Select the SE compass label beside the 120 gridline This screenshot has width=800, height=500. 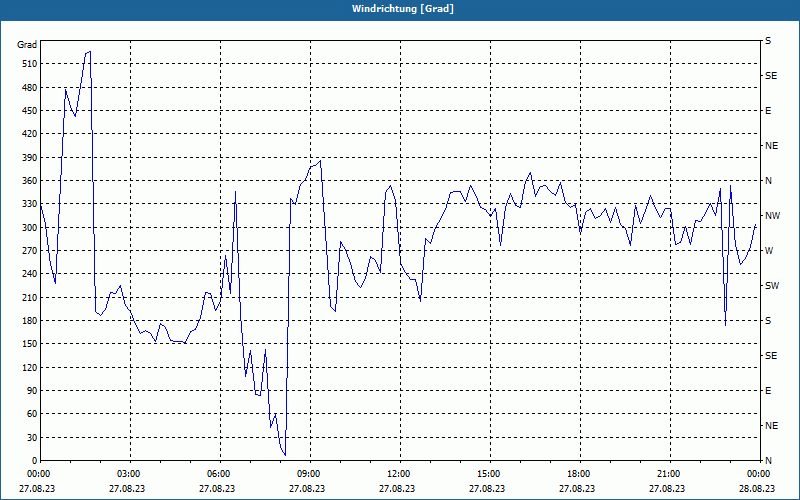click(x=771, y=356)
